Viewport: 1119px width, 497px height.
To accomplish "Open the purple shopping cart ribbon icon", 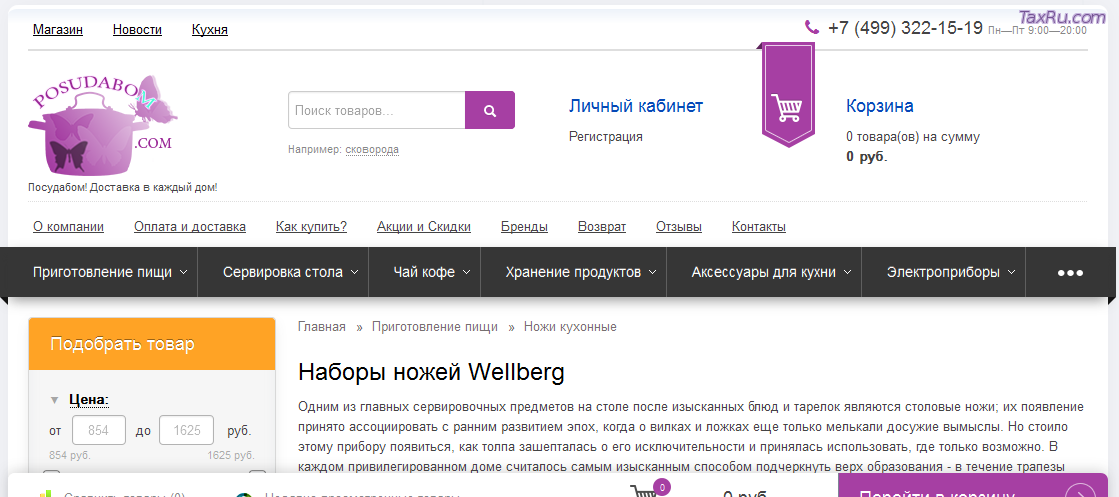I will 789,95.
